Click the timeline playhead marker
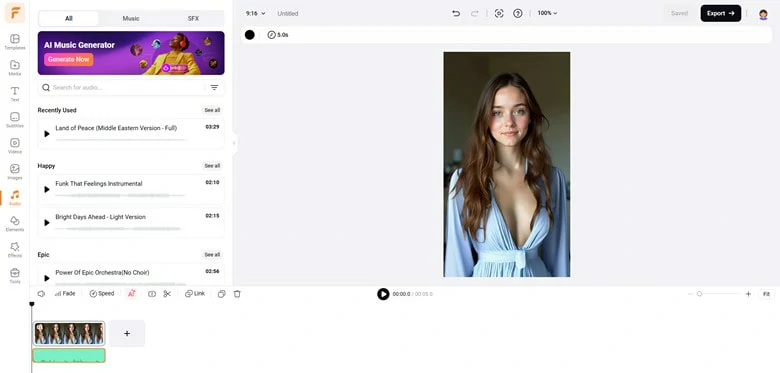Screen dimensions: 780x373 click(x=32, y=304)
